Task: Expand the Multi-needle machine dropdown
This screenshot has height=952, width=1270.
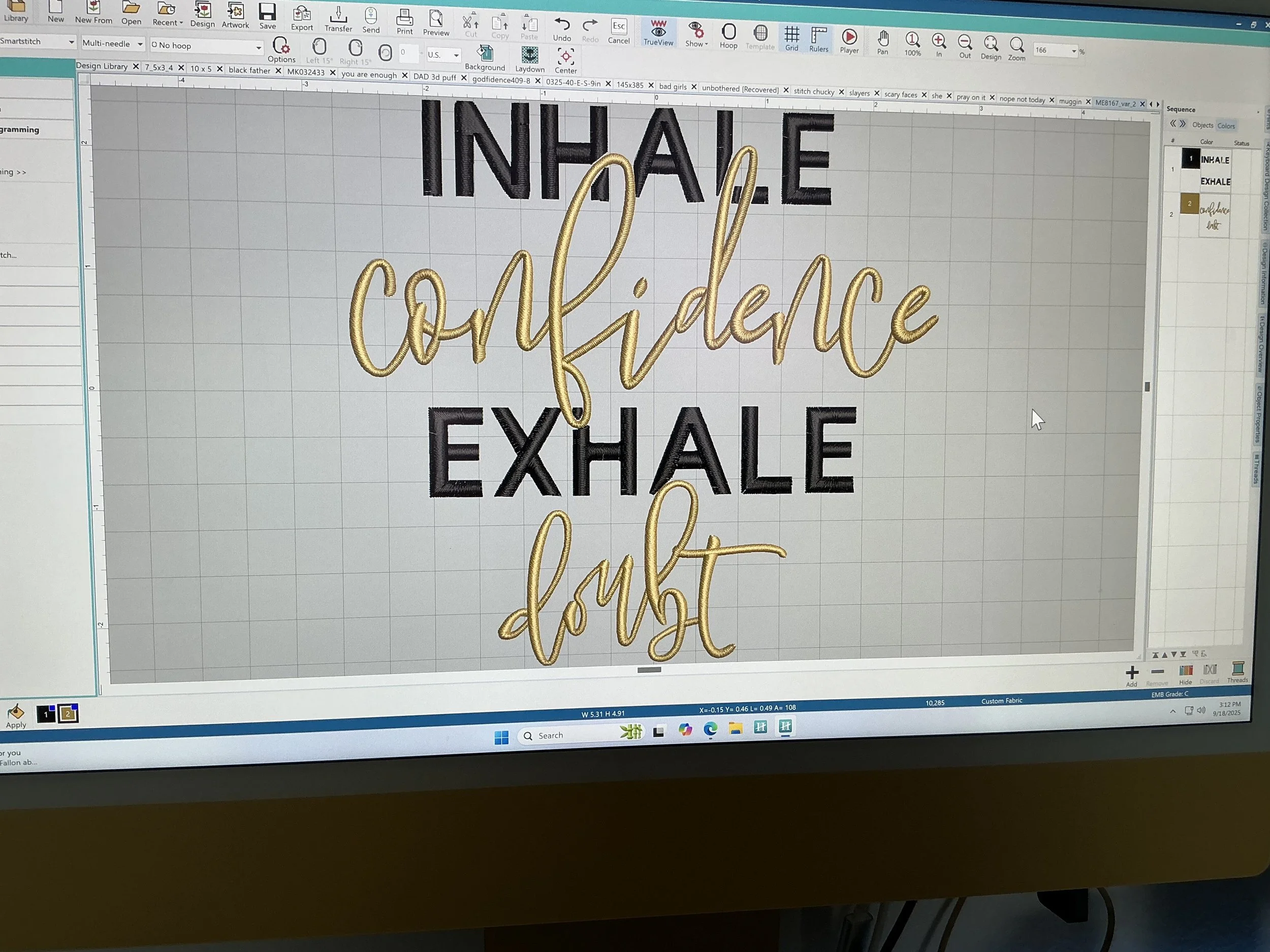Action: point(140,44)
